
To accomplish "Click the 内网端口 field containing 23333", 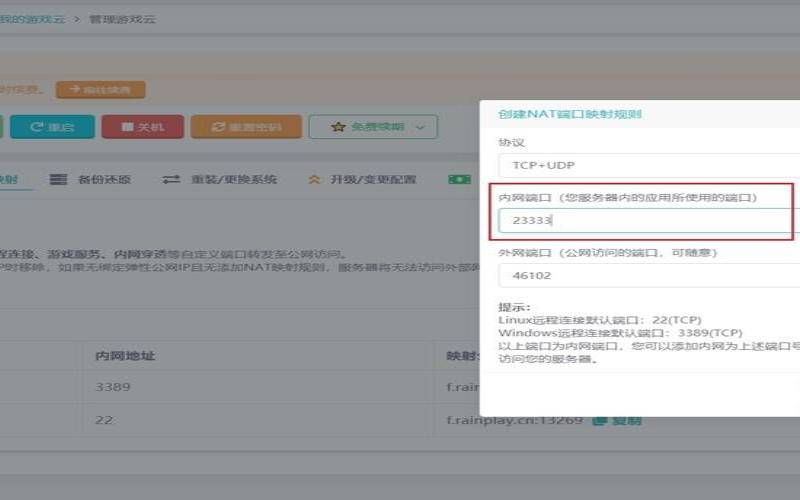I will point(649,220).
